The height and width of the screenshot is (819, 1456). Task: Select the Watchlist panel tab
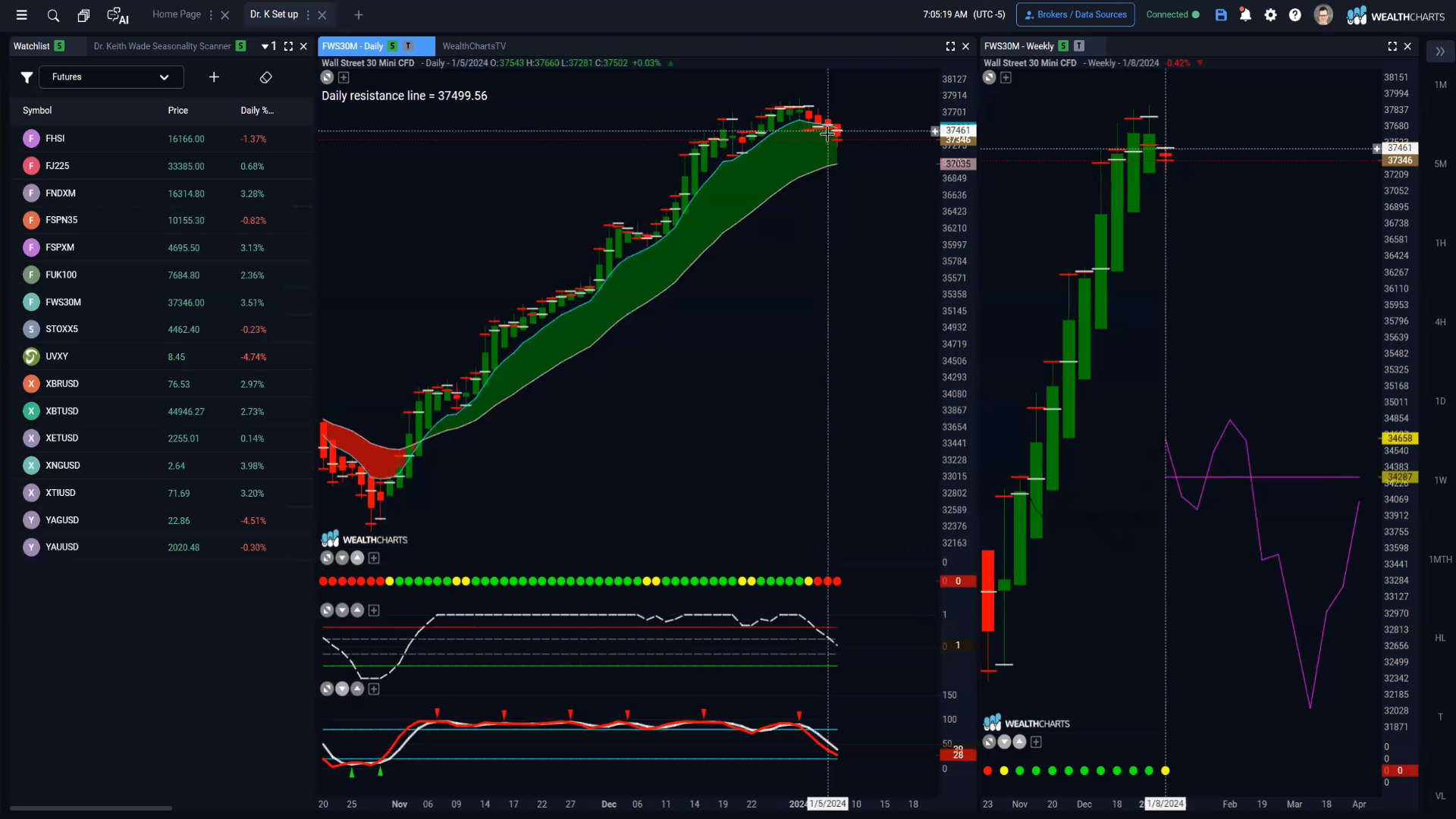pos(31,46)
